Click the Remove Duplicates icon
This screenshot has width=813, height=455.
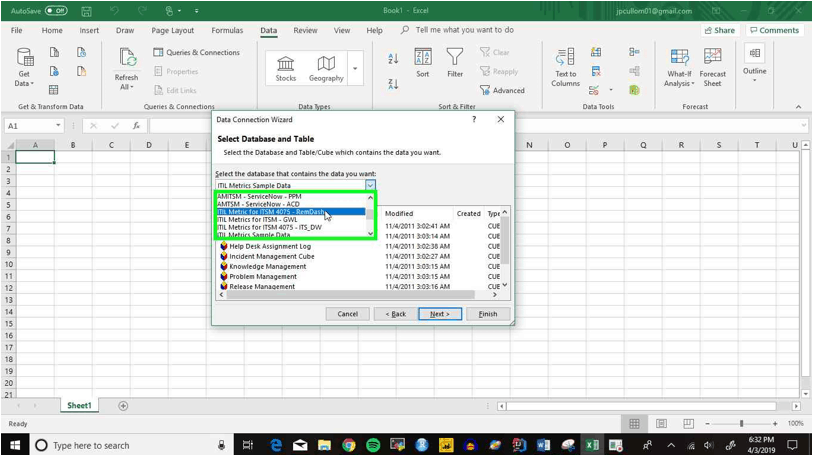596,71
